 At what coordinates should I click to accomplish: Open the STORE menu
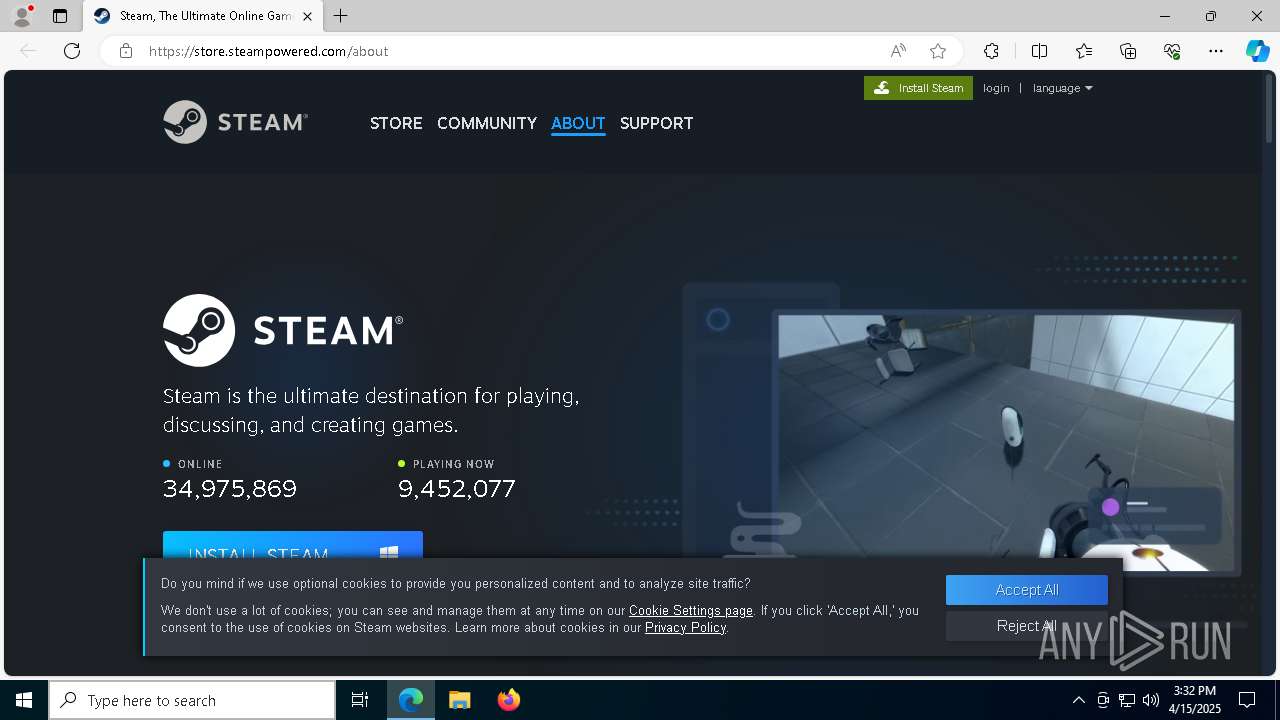click(x=396, y=123)
